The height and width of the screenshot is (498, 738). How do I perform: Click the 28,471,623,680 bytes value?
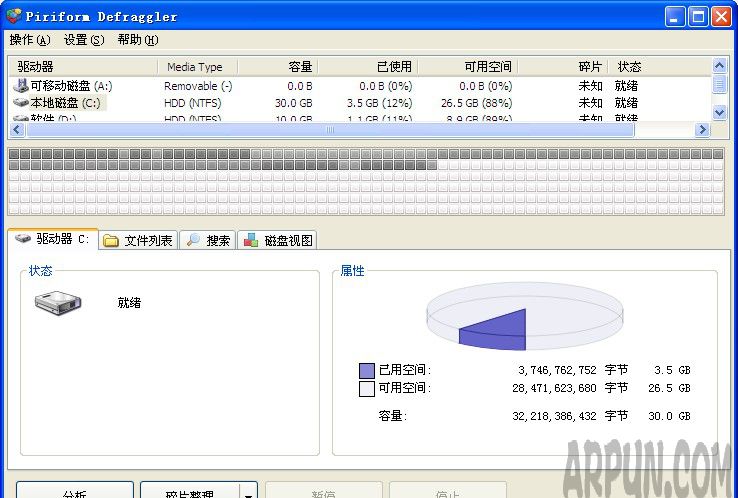554,388
